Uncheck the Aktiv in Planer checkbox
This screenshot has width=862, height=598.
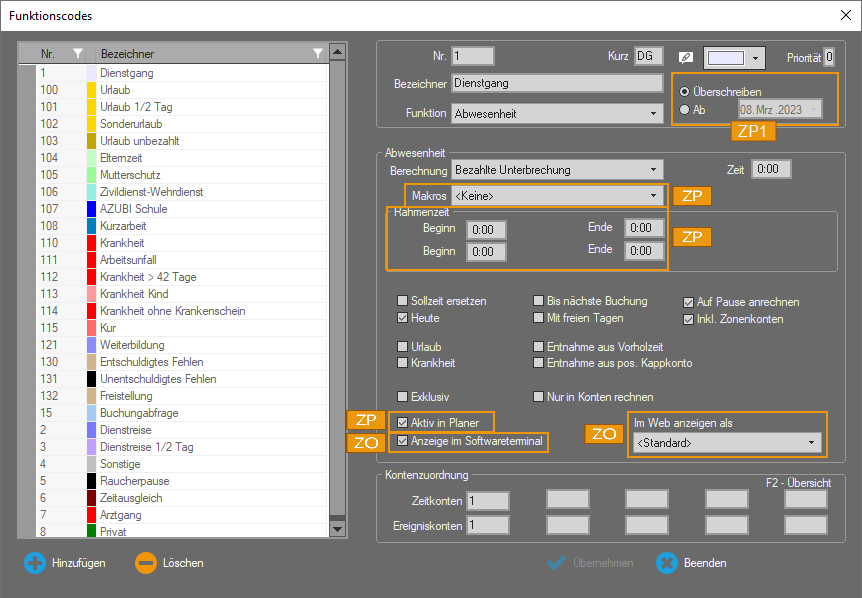[x=403, y=423]
